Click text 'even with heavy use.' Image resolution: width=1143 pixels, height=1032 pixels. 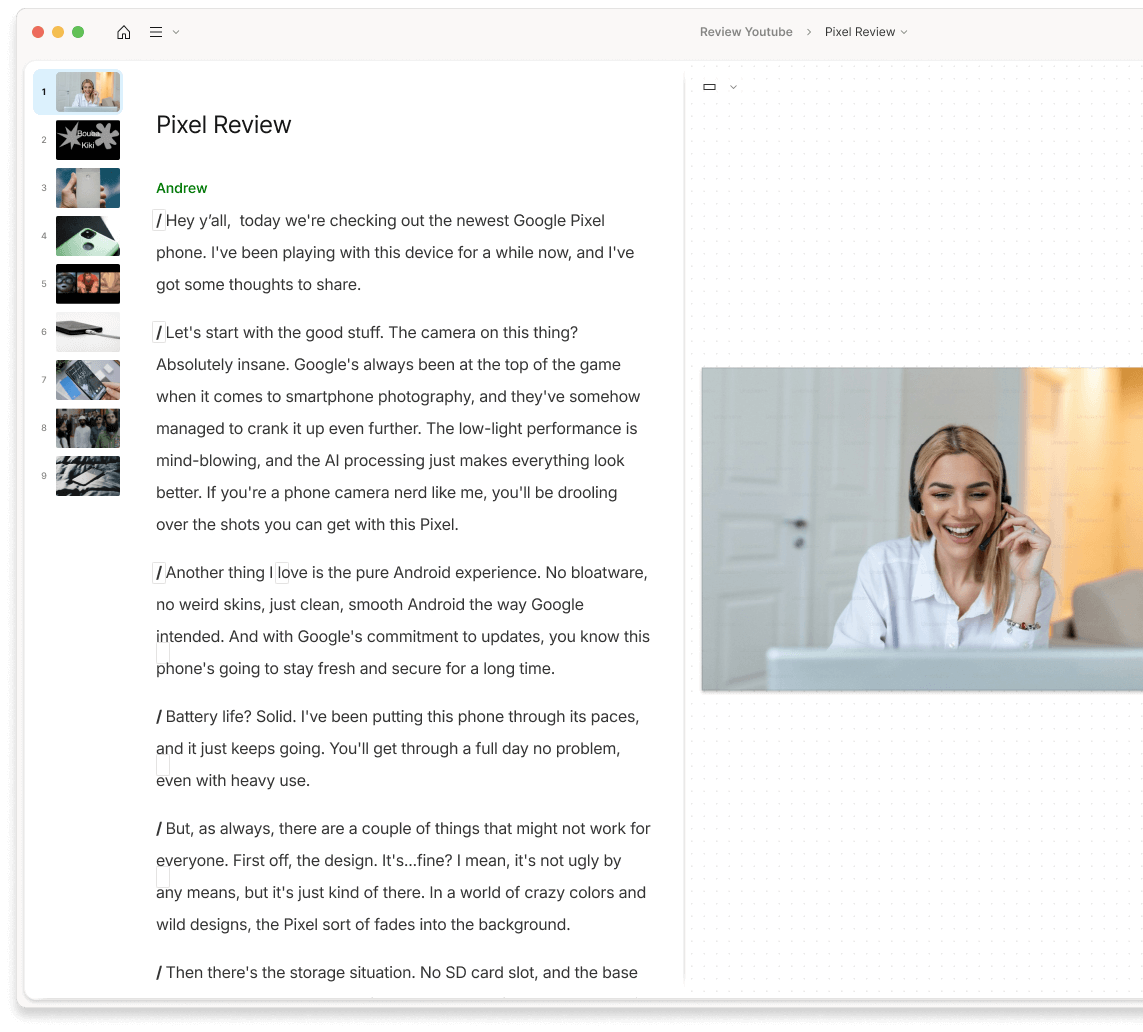pos(233,781)
